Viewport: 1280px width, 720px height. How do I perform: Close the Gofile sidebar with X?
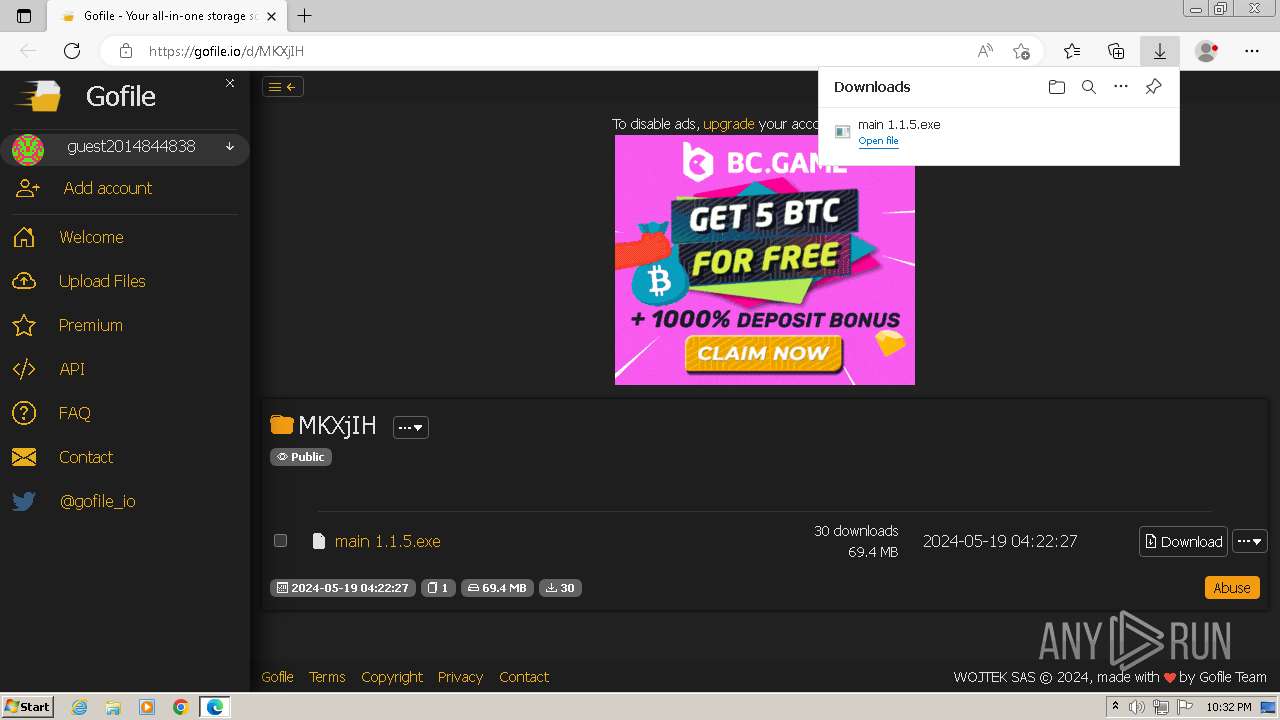(230, 83)
